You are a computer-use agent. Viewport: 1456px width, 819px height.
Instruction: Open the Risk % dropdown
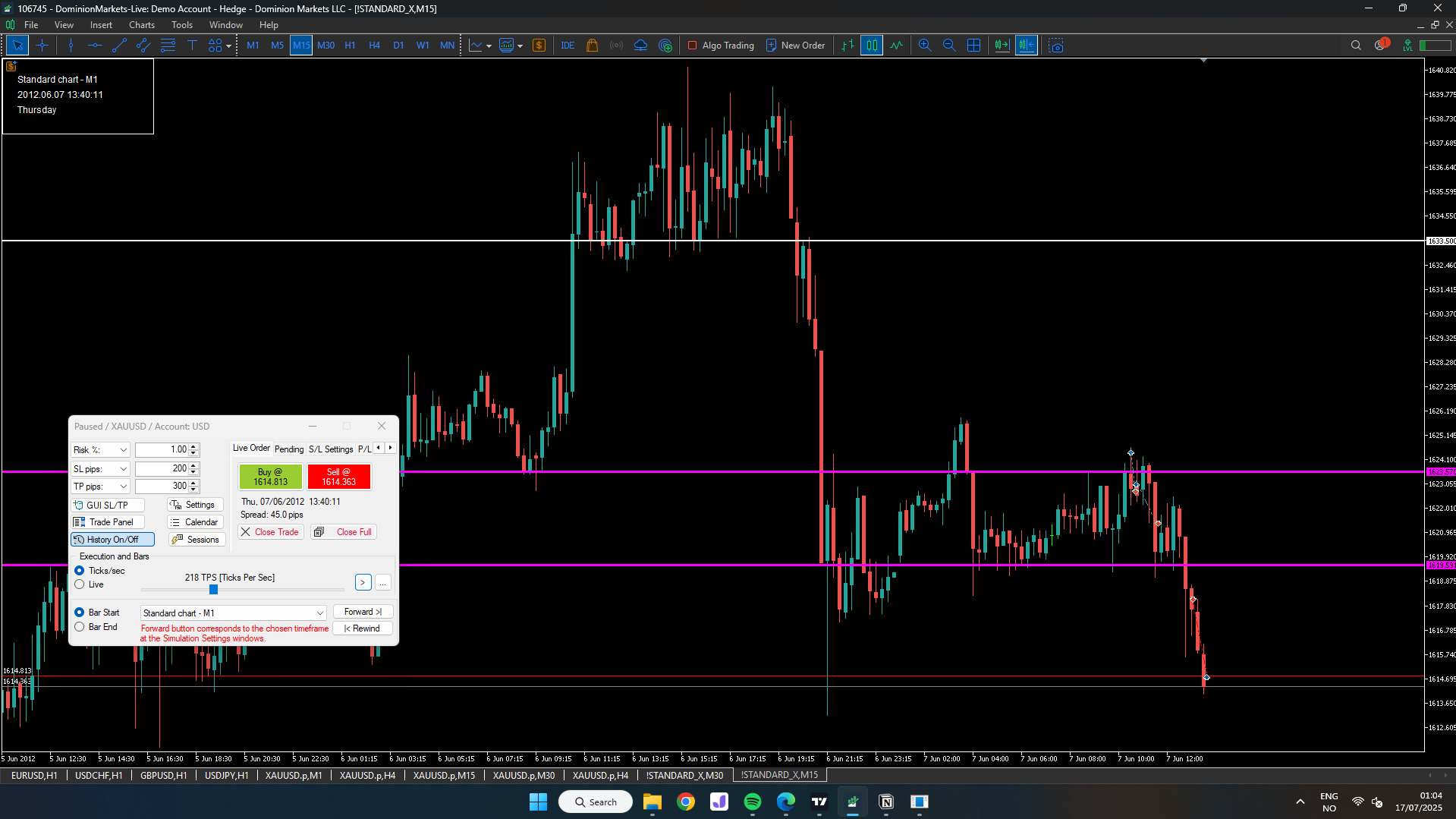(100, 450)
